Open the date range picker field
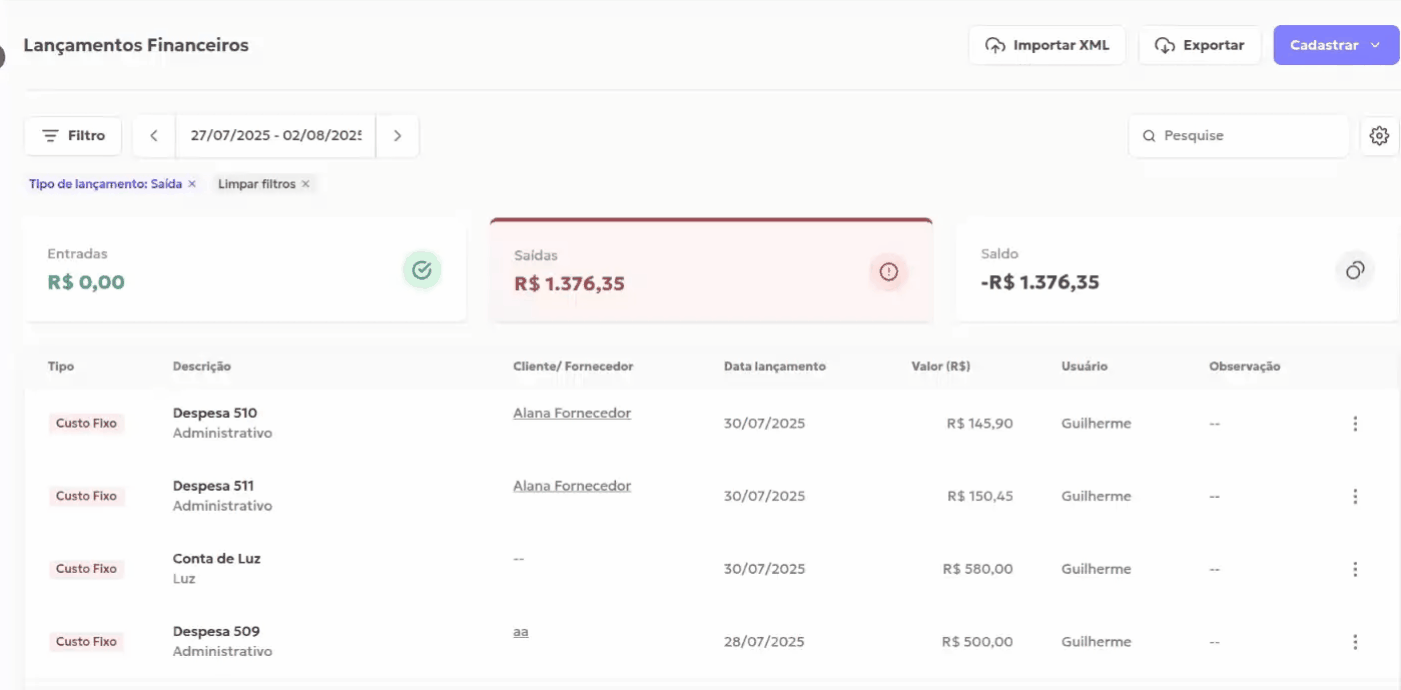 pyautogui.click(x=275, y=136)
